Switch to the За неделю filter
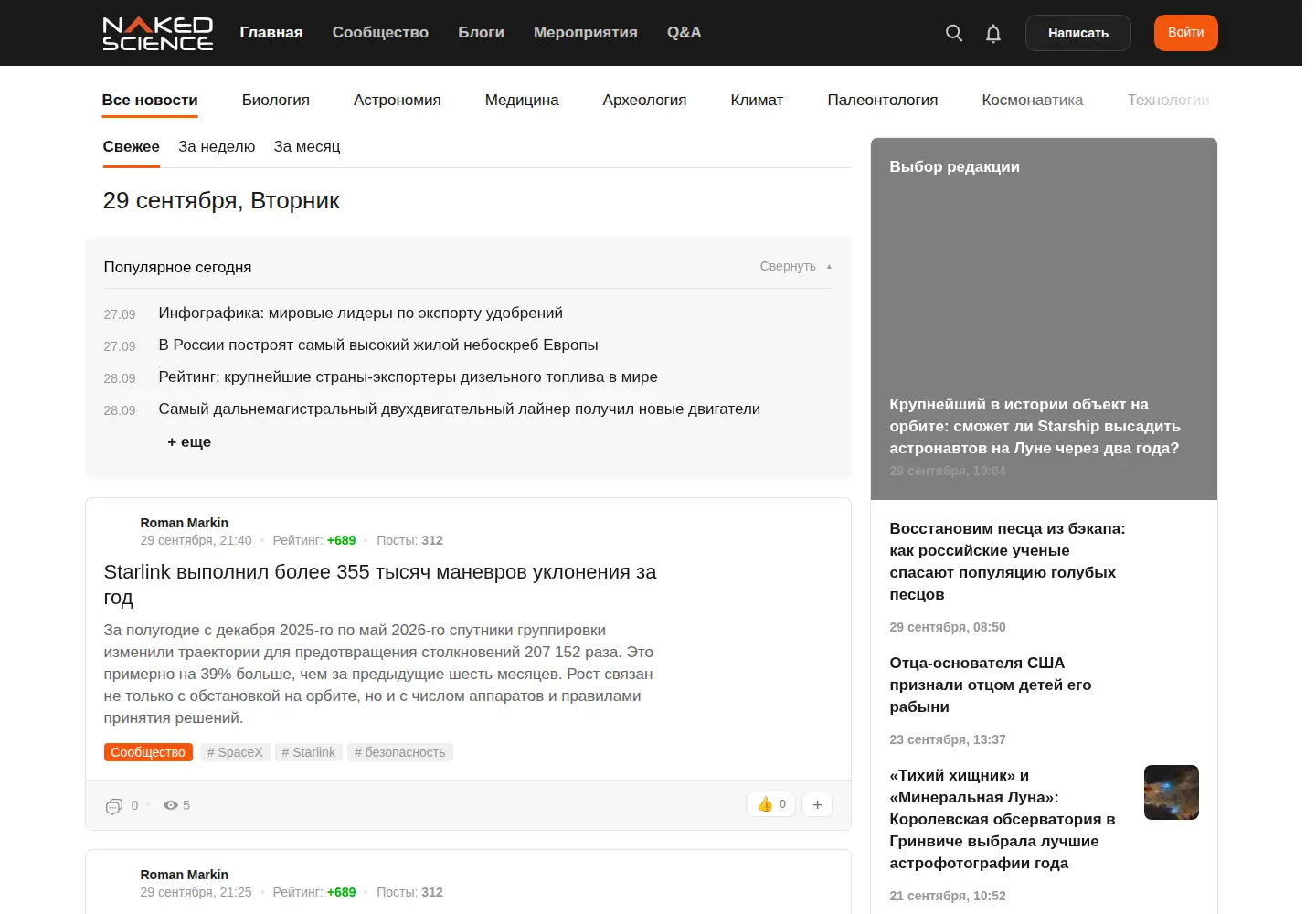 (217, 147)
